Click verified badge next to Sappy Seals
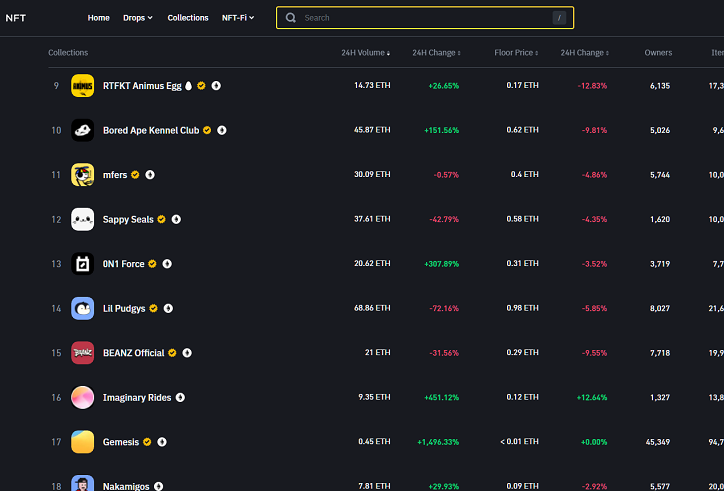Image resolution: width=724 pixels, height=491 pixels. pyautogui.click(x=162, y=219)
